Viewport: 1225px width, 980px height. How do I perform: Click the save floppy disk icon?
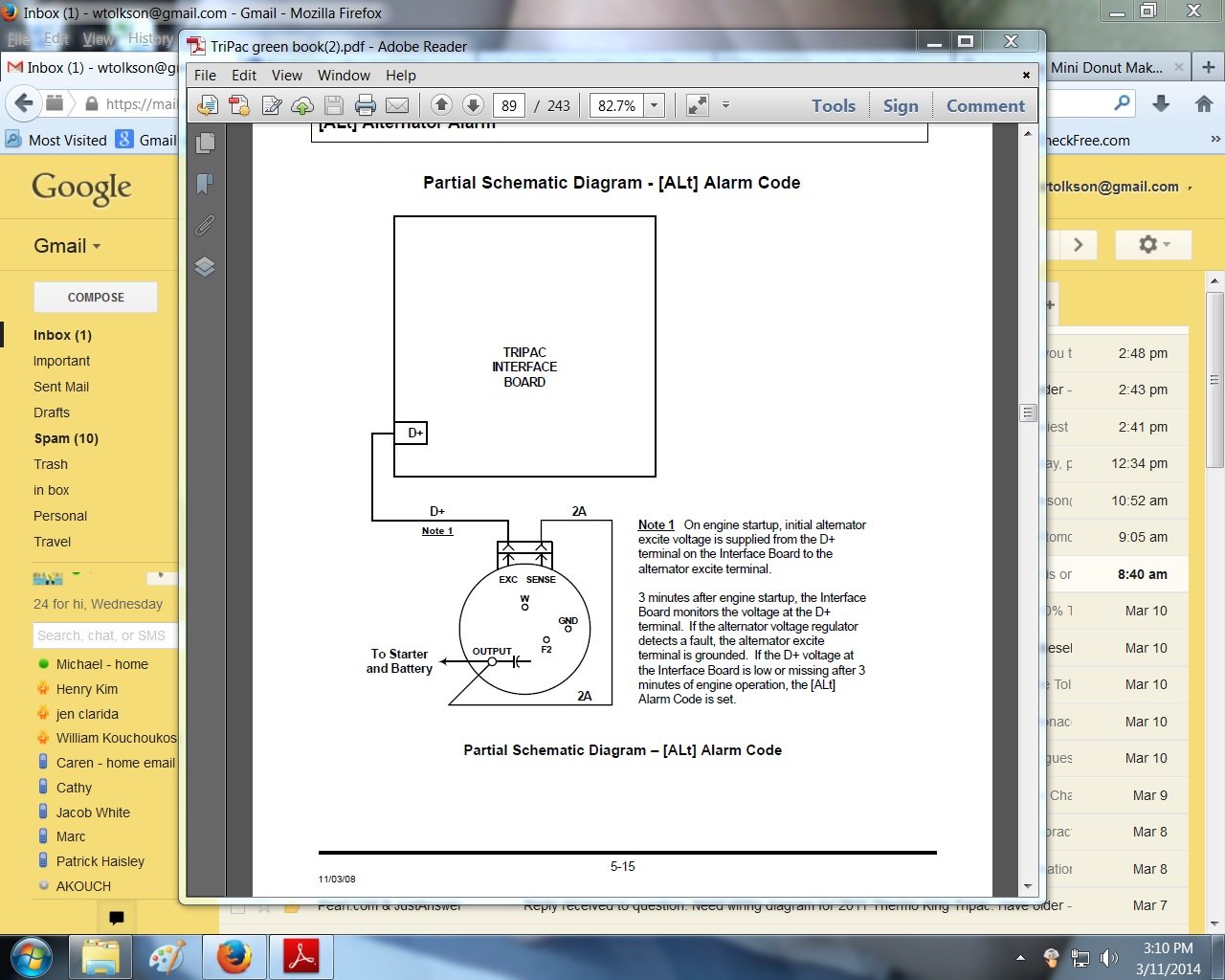(334, 105)
